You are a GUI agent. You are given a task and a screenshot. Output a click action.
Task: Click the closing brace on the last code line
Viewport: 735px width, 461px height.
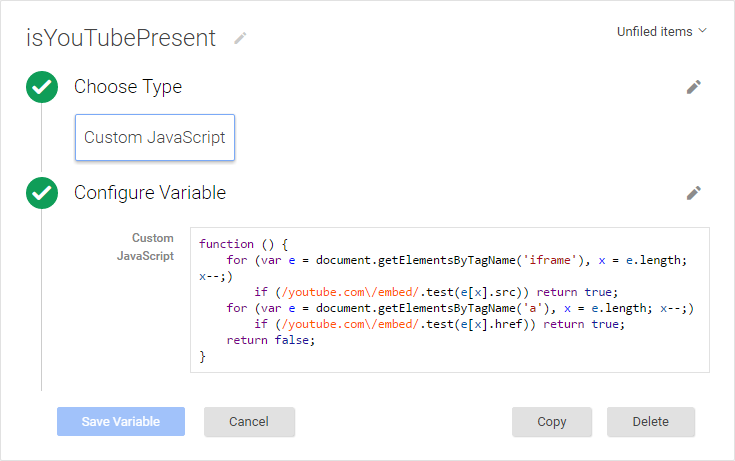coord(203,356)
